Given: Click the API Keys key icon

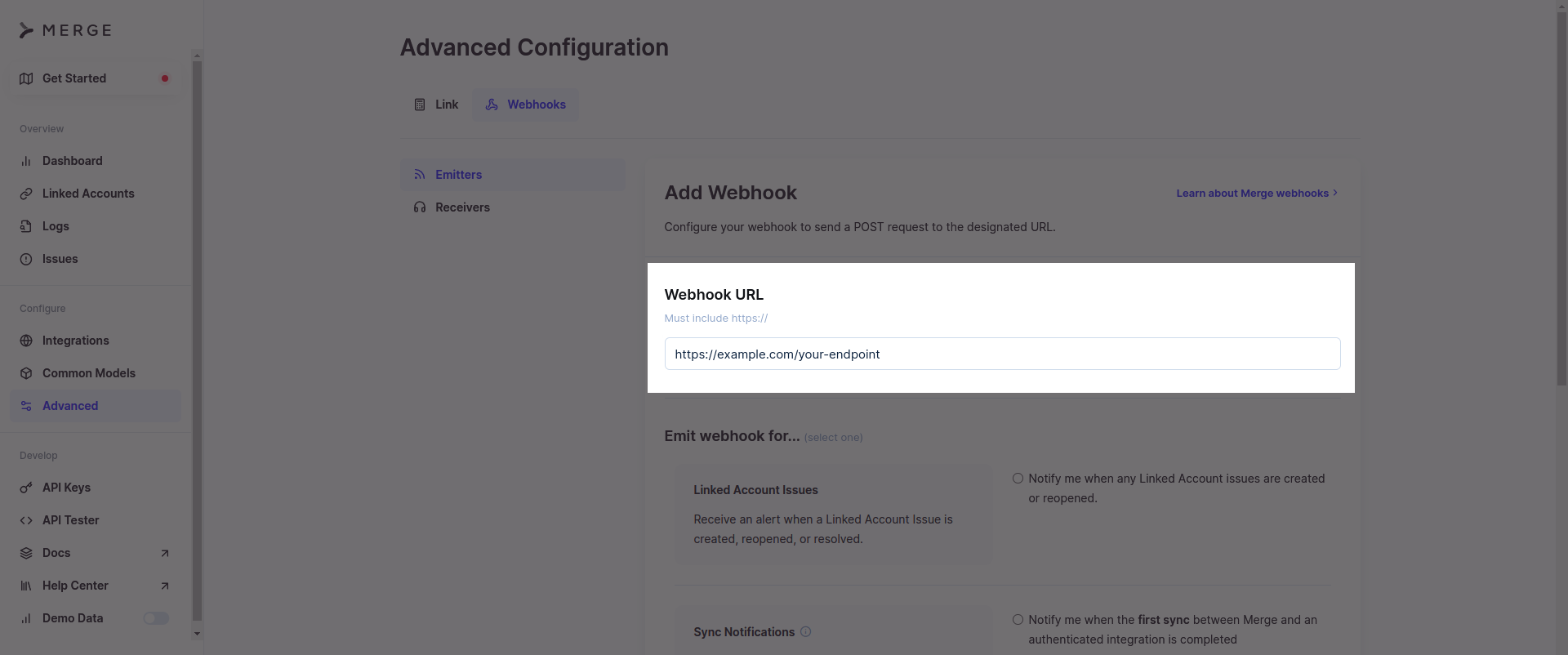Looking at the screenshot, I should [26, 488].
